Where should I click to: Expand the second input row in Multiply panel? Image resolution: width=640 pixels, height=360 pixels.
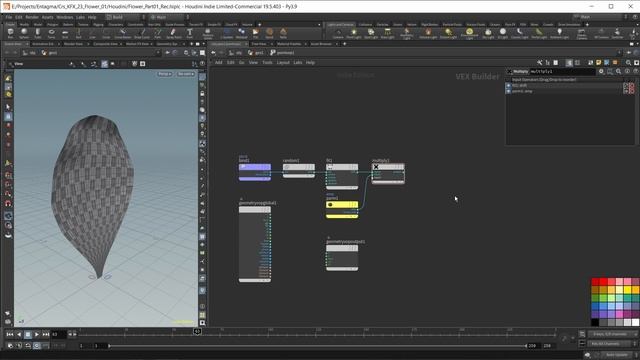point(509,91)
